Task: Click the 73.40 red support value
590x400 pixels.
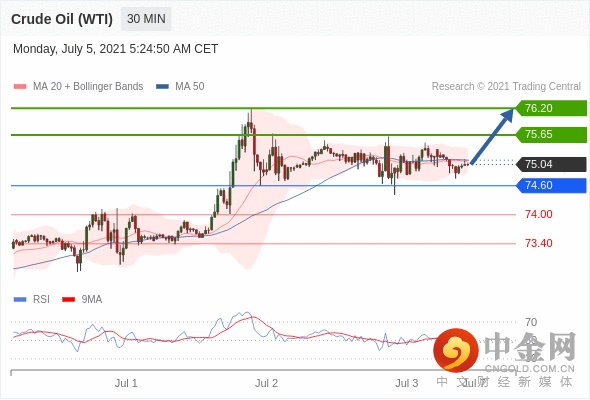Action: click(x=539, y=243)
